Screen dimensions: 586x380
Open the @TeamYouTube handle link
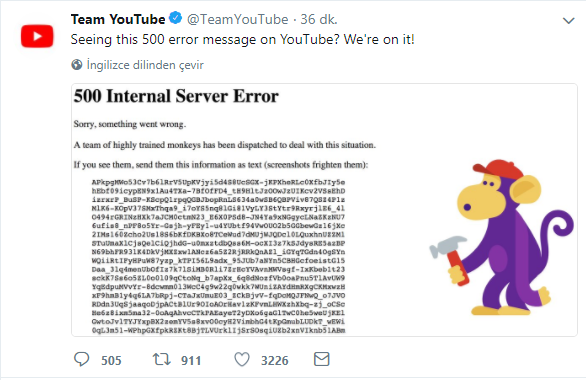click(x=237, y=19)
